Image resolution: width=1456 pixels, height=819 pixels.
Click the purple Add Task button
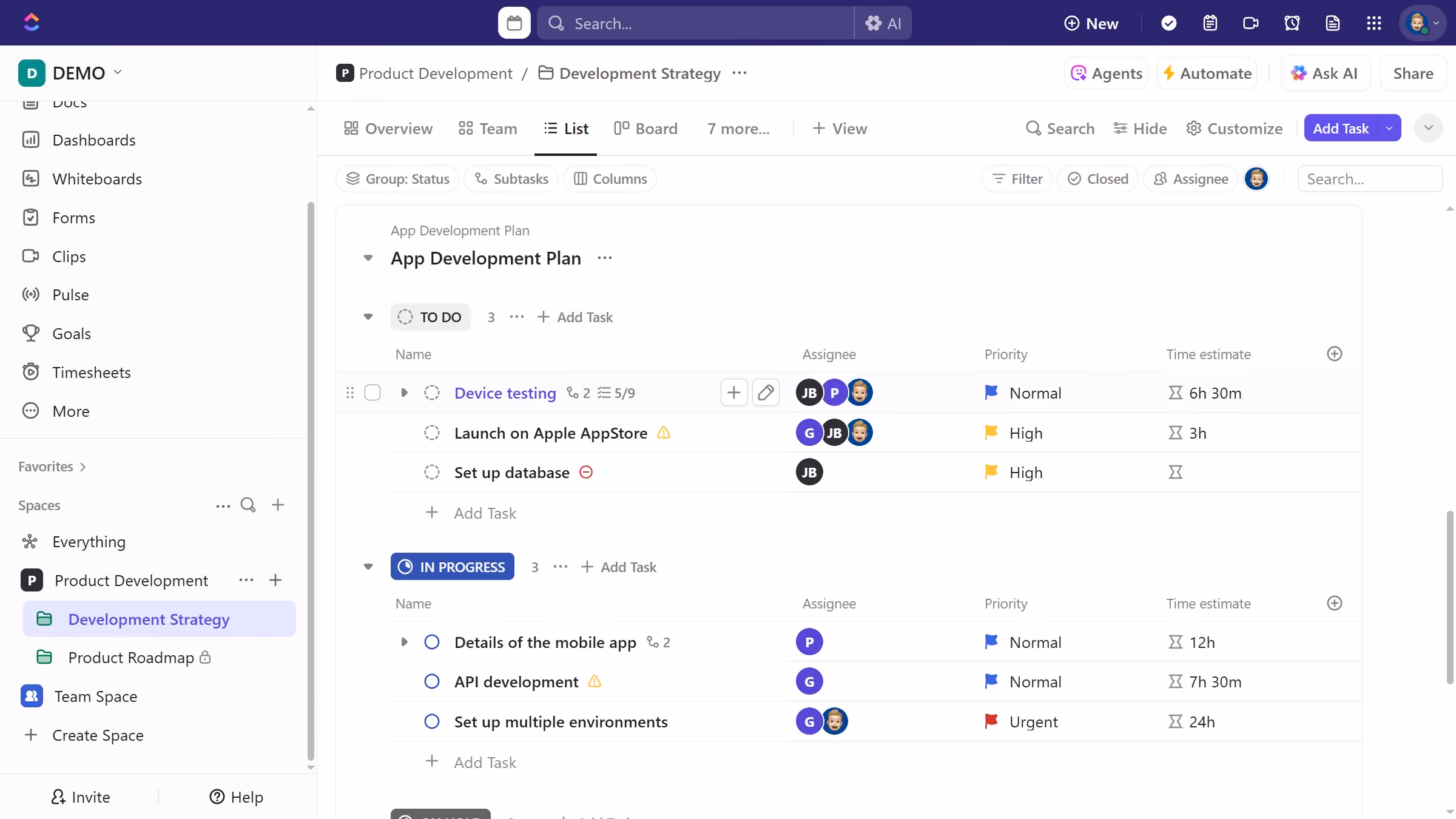1341,128
